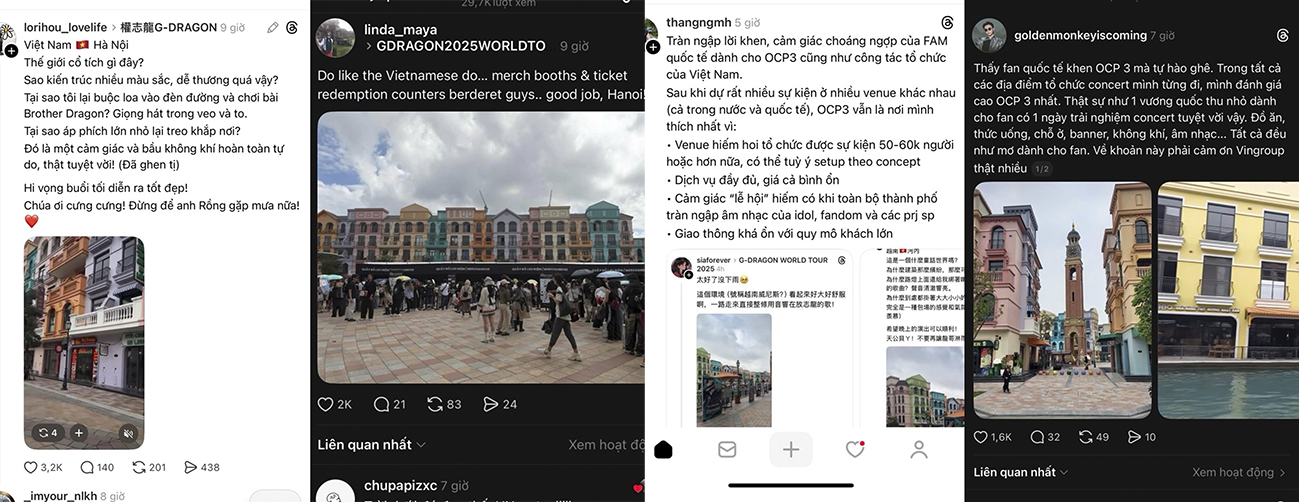Click the Threads logo beside thangngmh's post
Viewport: 1299px width, 502px height.
pos(947,22)
